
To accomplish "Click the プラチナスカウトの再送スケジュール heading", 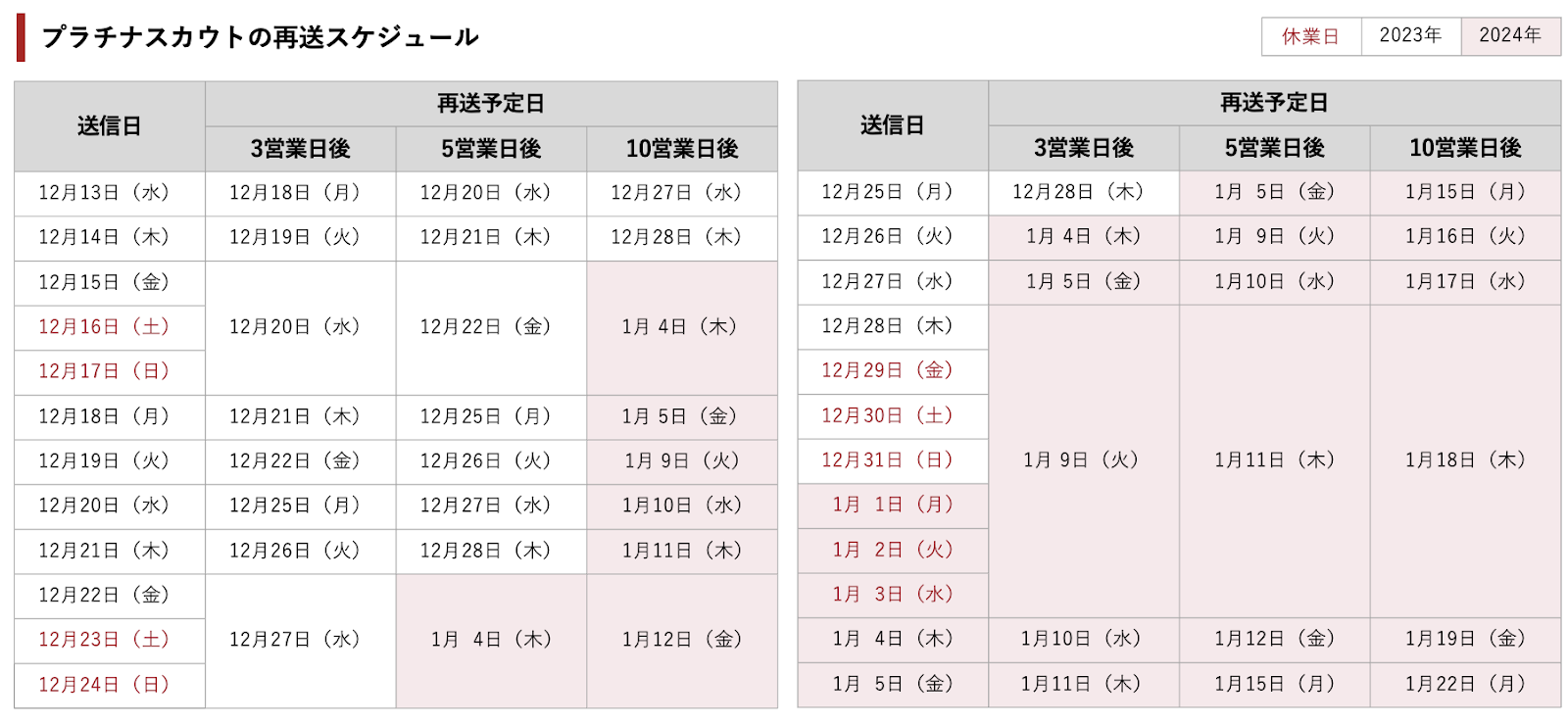I will (x=260, y=37).
